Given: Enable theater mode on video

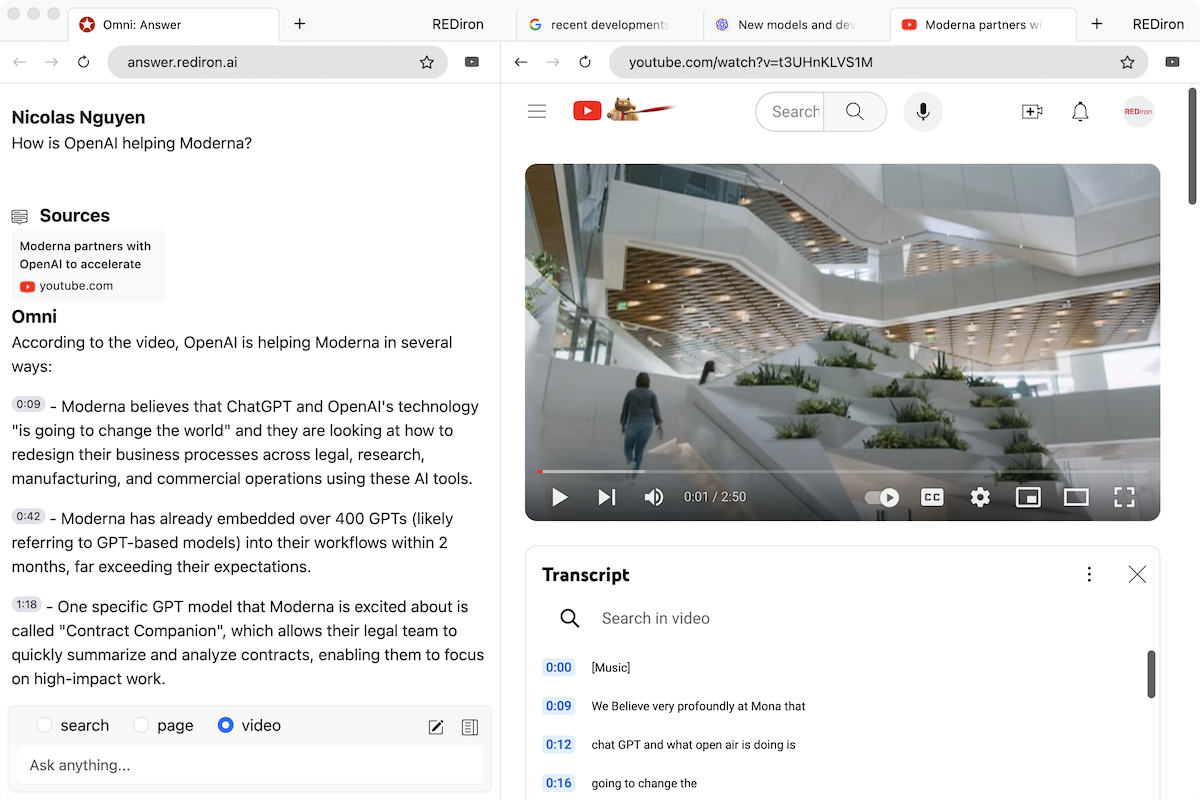Looking at the screenshot, I should click(1076, 497).
